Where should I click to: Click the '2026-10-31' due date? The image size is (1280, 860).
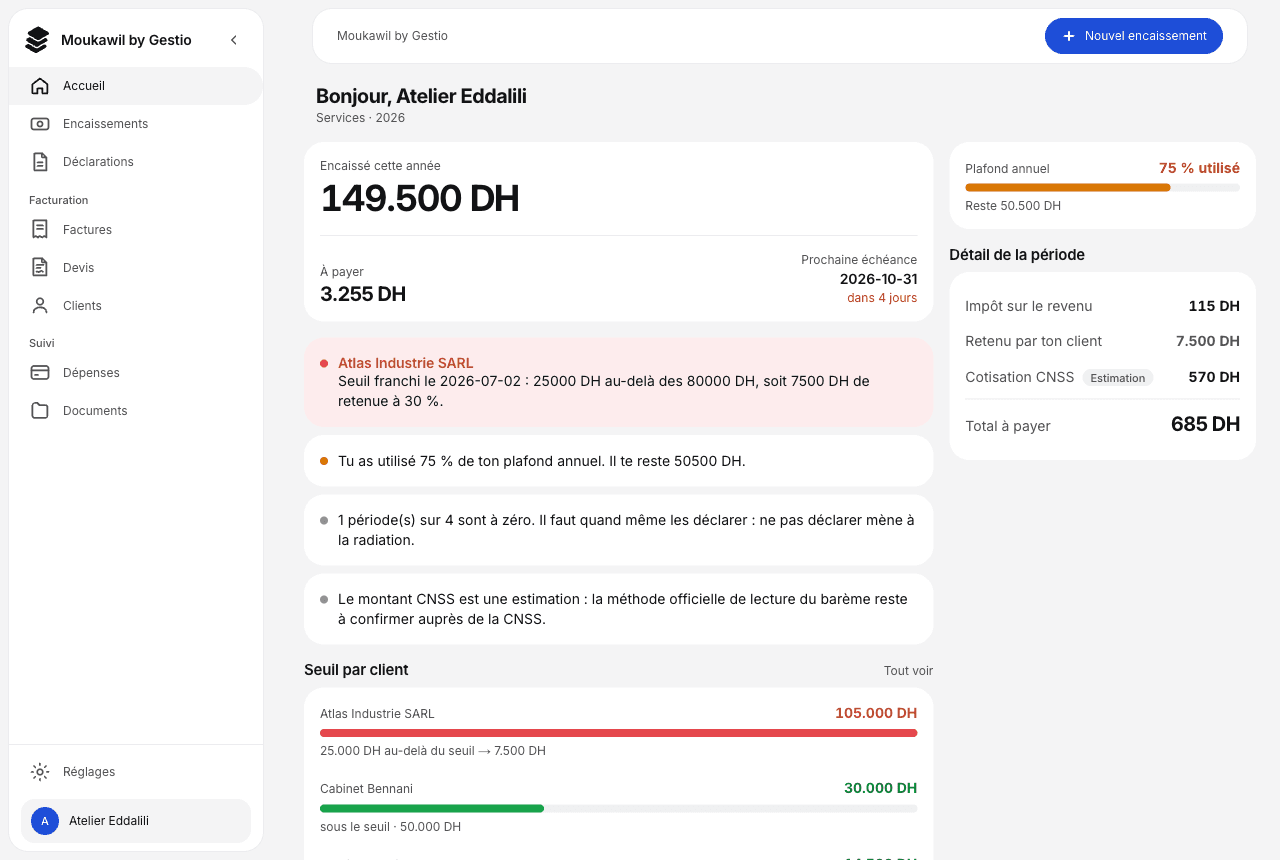tap(878, 279)
